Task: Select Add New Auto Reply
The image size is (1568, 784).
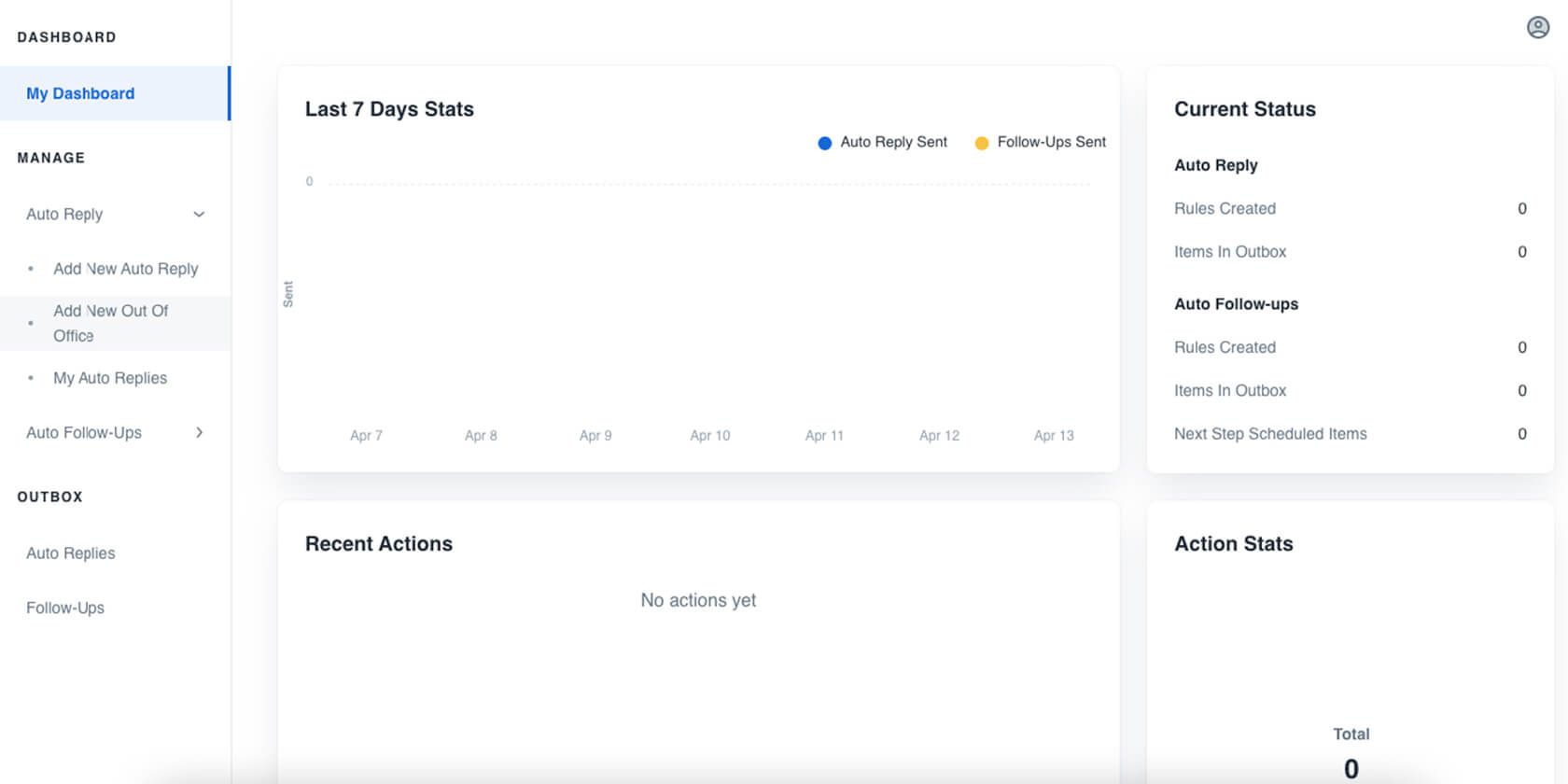Action: coord(125,269)
